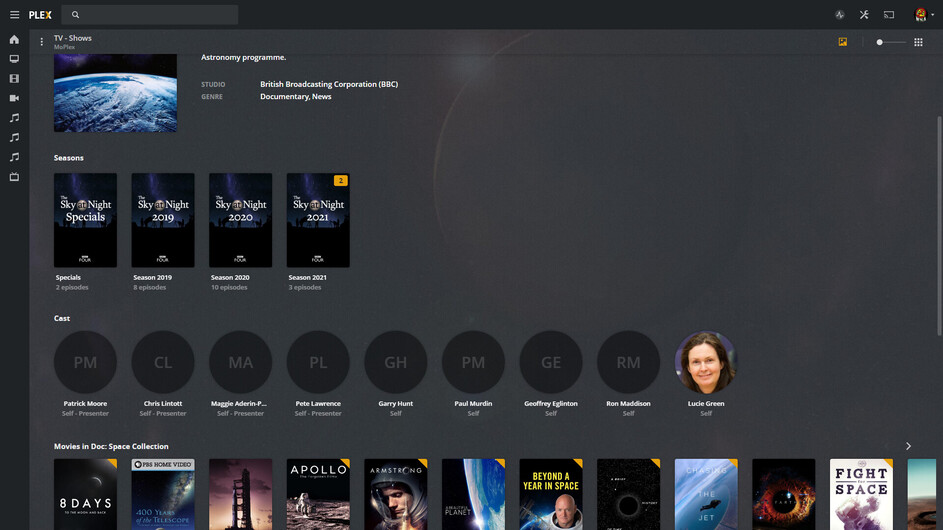
Task: Filter by Documentary genre link
Action: tap(284, 96)
